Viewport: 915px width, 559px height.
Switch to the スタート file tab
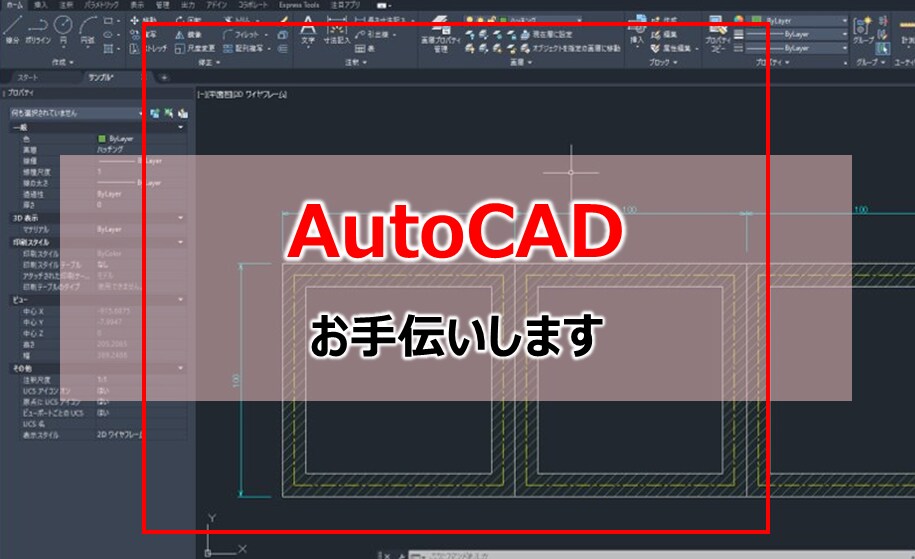(28, 78)
